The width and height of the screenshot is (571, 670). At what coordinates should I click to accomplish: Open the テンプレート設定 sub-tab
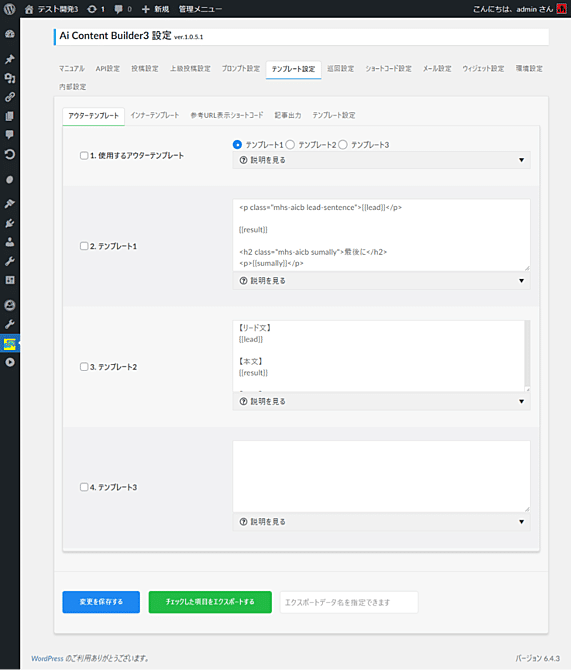click(334, 115)
